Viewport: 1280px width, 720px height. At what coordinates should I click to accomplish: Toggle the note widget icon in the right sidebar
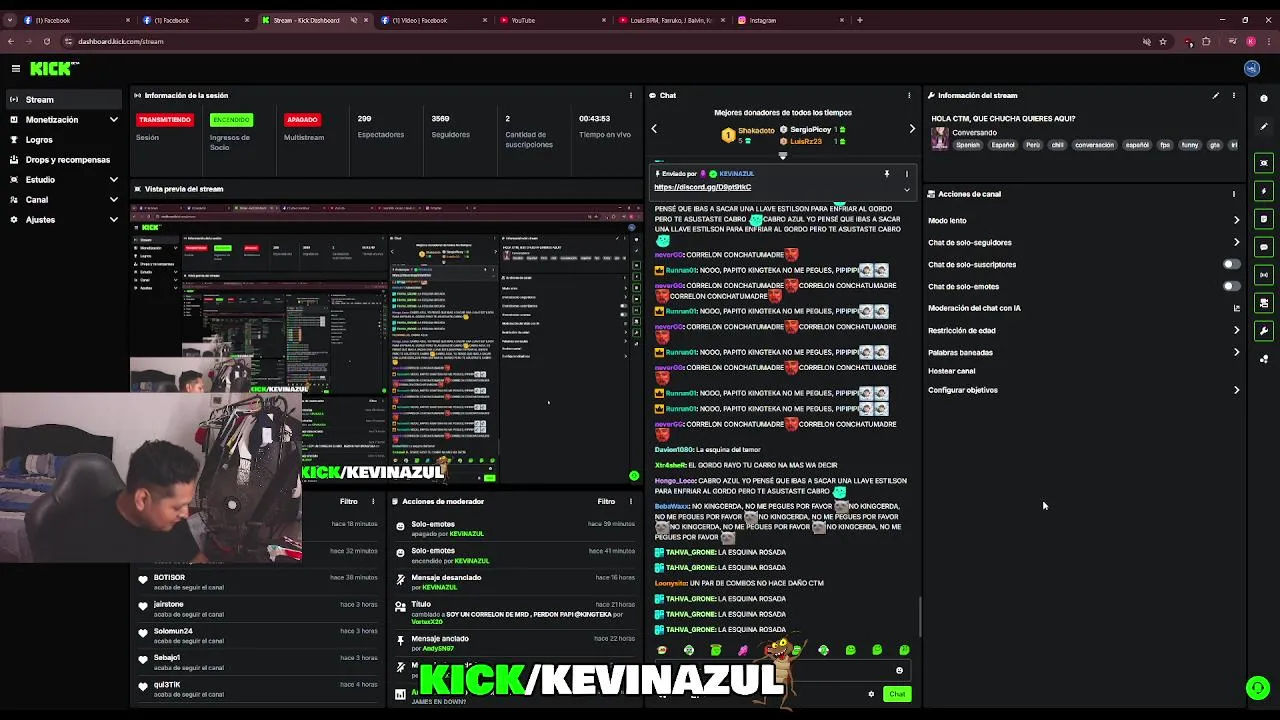click(x=1264, y=219)
